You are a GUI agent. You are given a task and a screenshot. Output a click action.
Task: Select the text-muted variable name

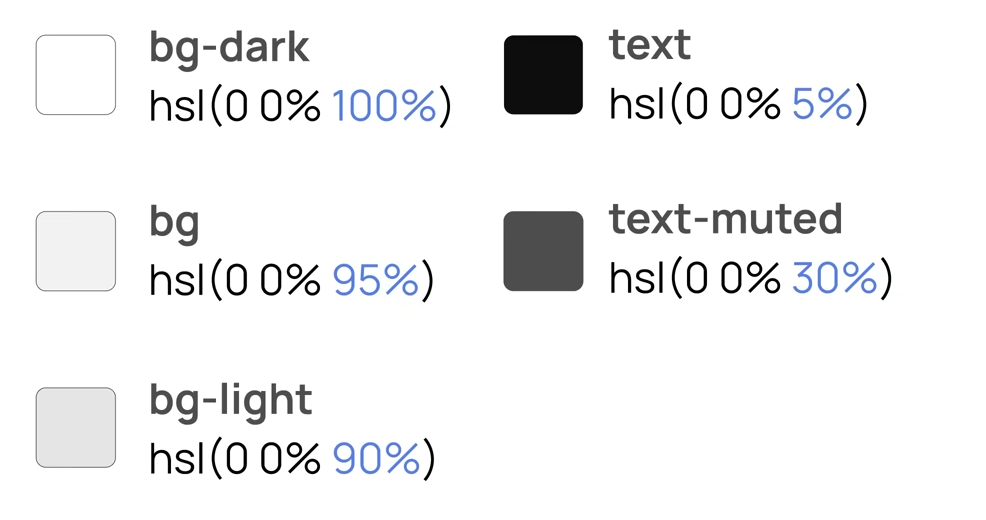725,219
